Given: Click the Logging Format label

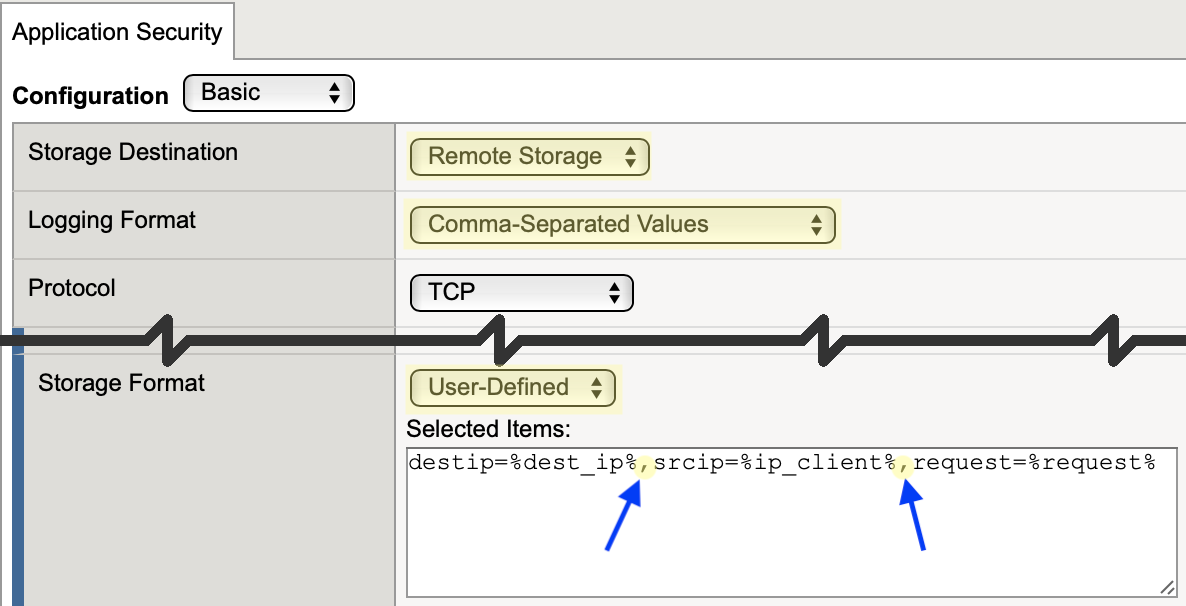Looking at the screenshot, I should coord(112,220).
